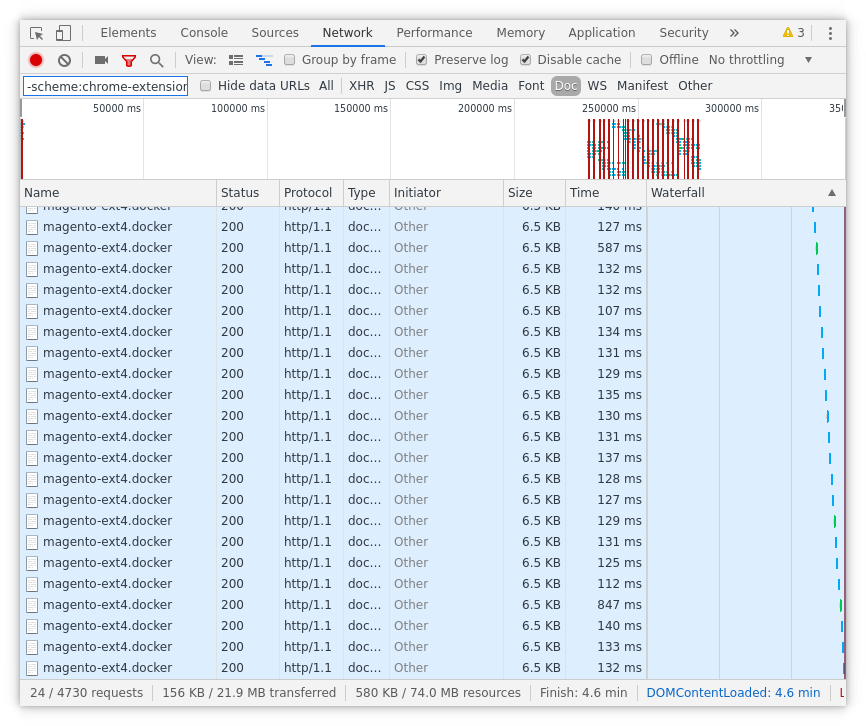
Task: Open the No throttling dropdown
Action: [760, 60]
